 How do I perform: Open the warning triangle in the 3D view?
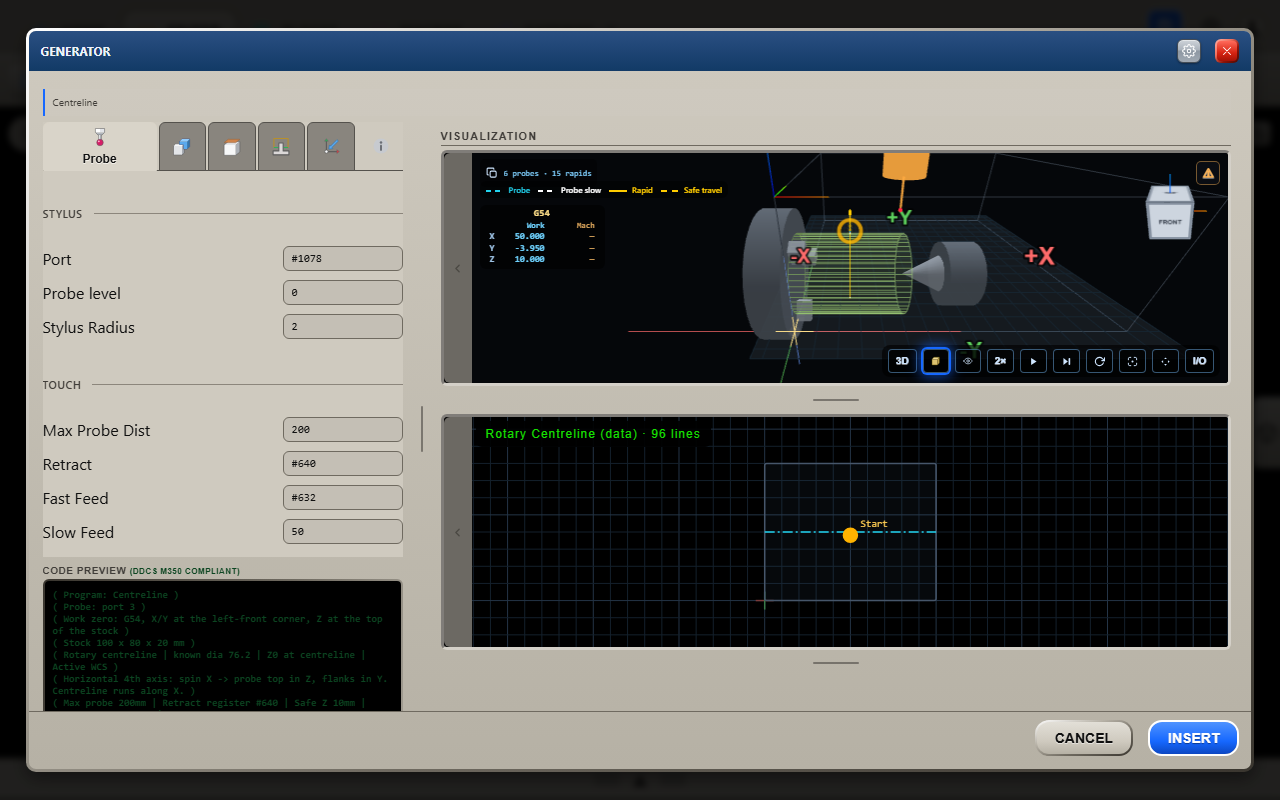pos(1208,173)
